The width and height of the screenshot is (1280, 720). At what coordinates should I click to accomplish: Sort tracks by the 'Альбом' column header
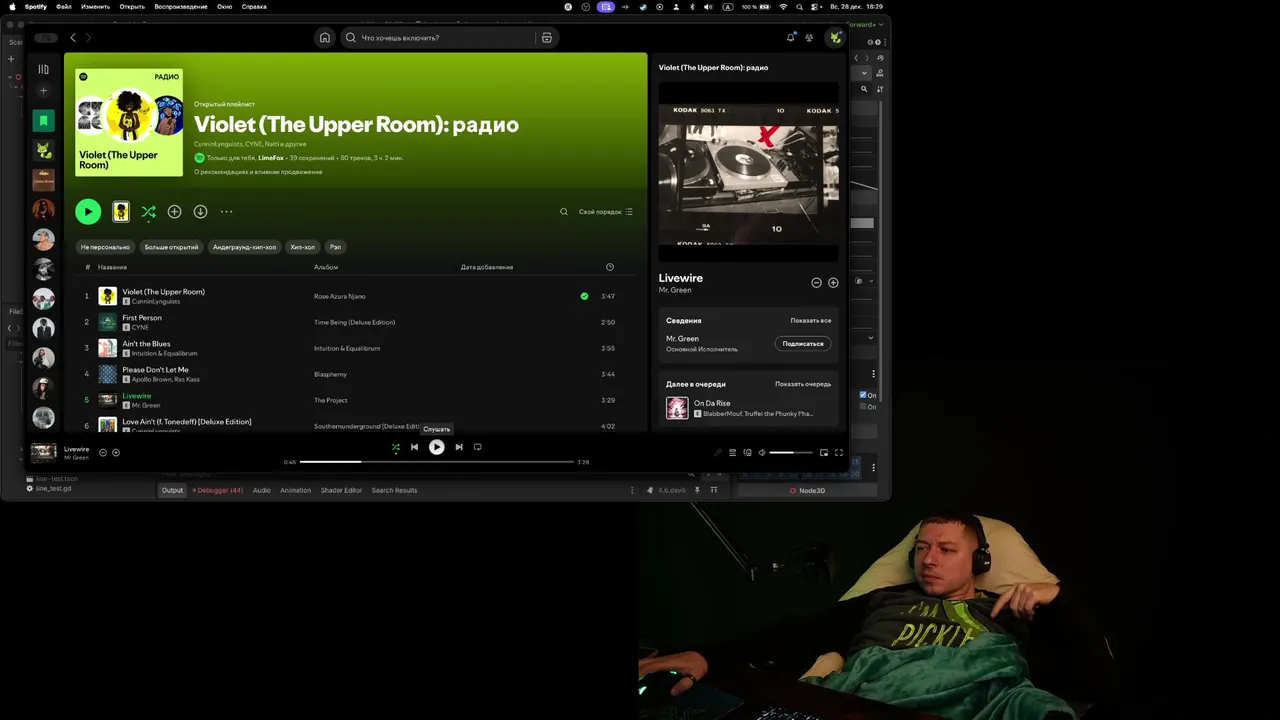[326, 267]
